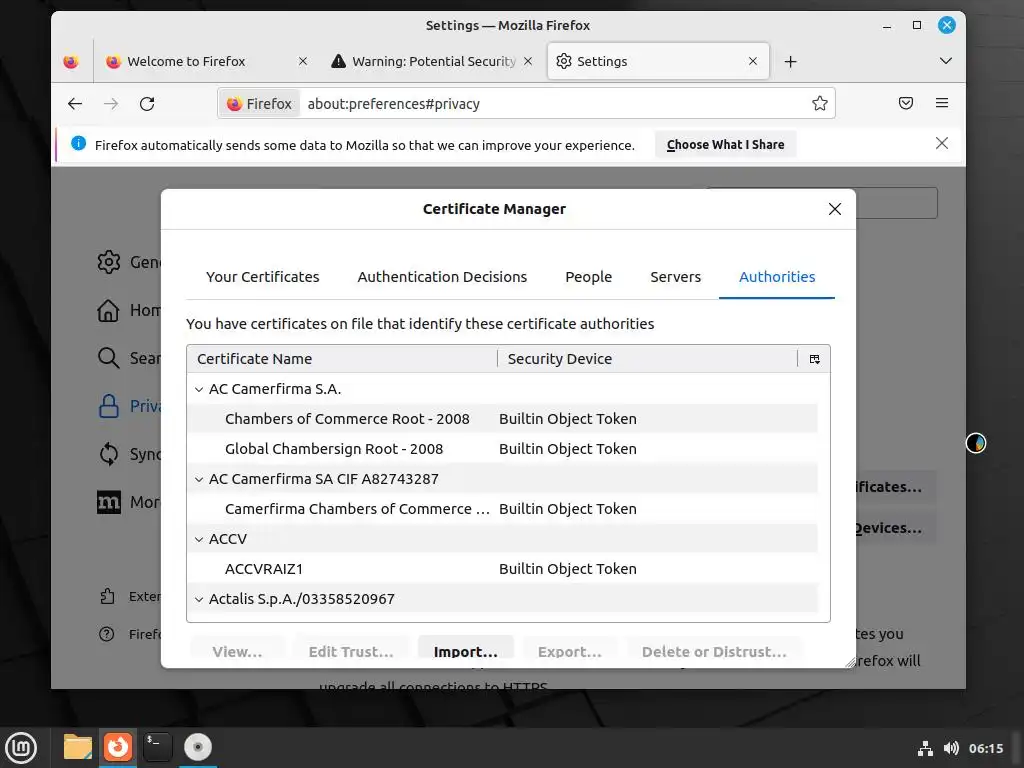The image size is (1024, 768).
Task: Switch to the People tab
Action: click(588, 277)
